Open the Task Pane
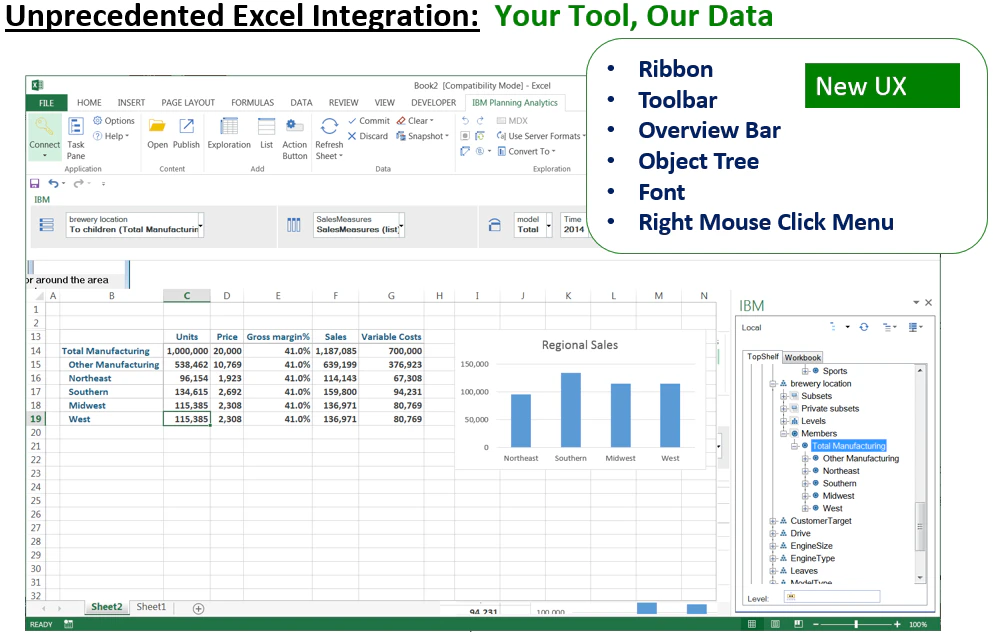The height and width of the screenshot is (633, 993). [76, 138]
